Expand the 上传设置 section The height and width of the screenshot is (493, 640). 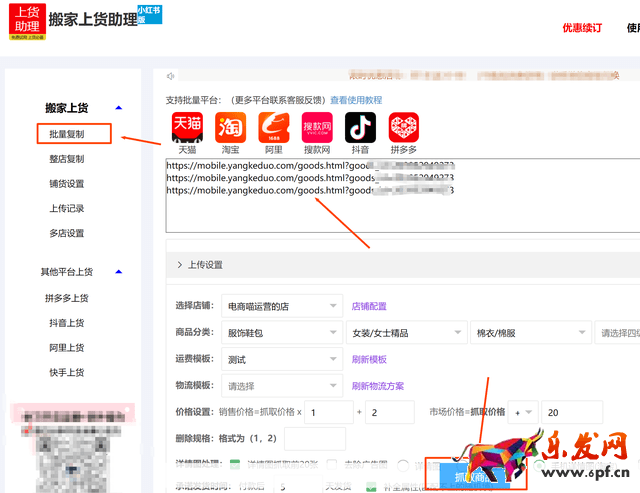coord(200,265)
